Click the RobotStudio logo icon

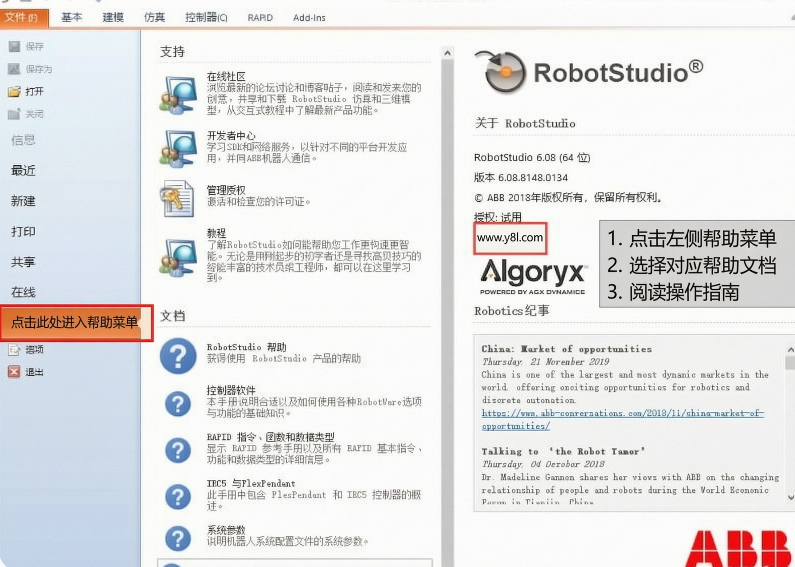501,71
